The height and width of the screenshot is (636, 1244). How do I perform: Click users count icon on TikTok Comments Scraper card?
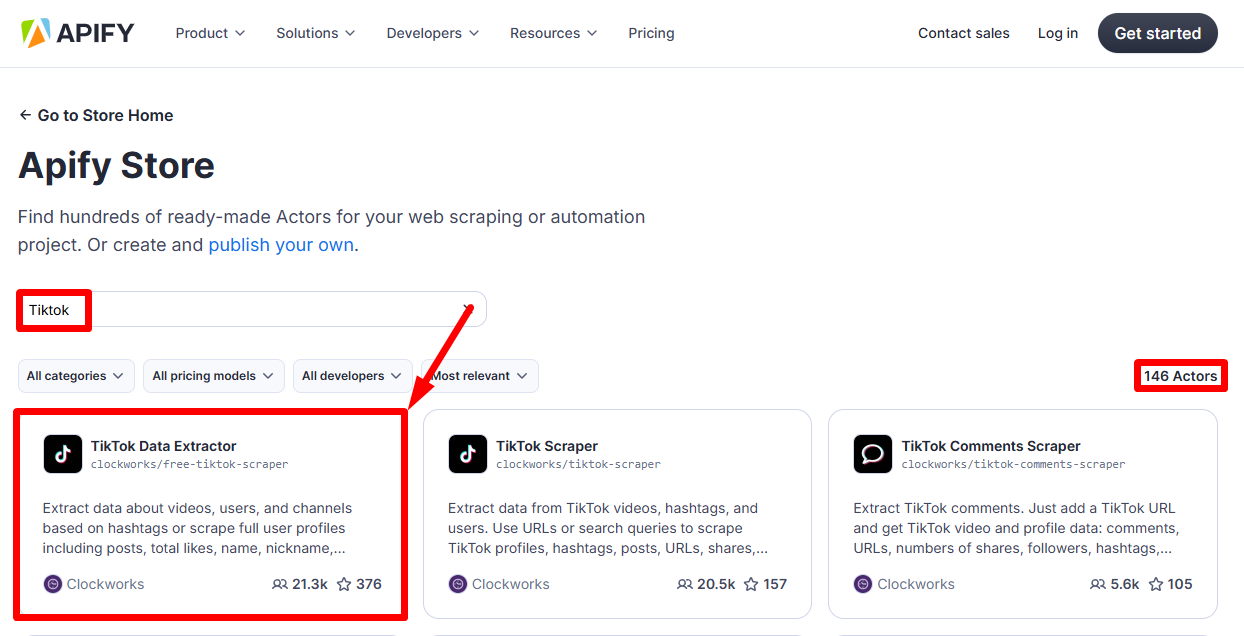(1097, 584)
